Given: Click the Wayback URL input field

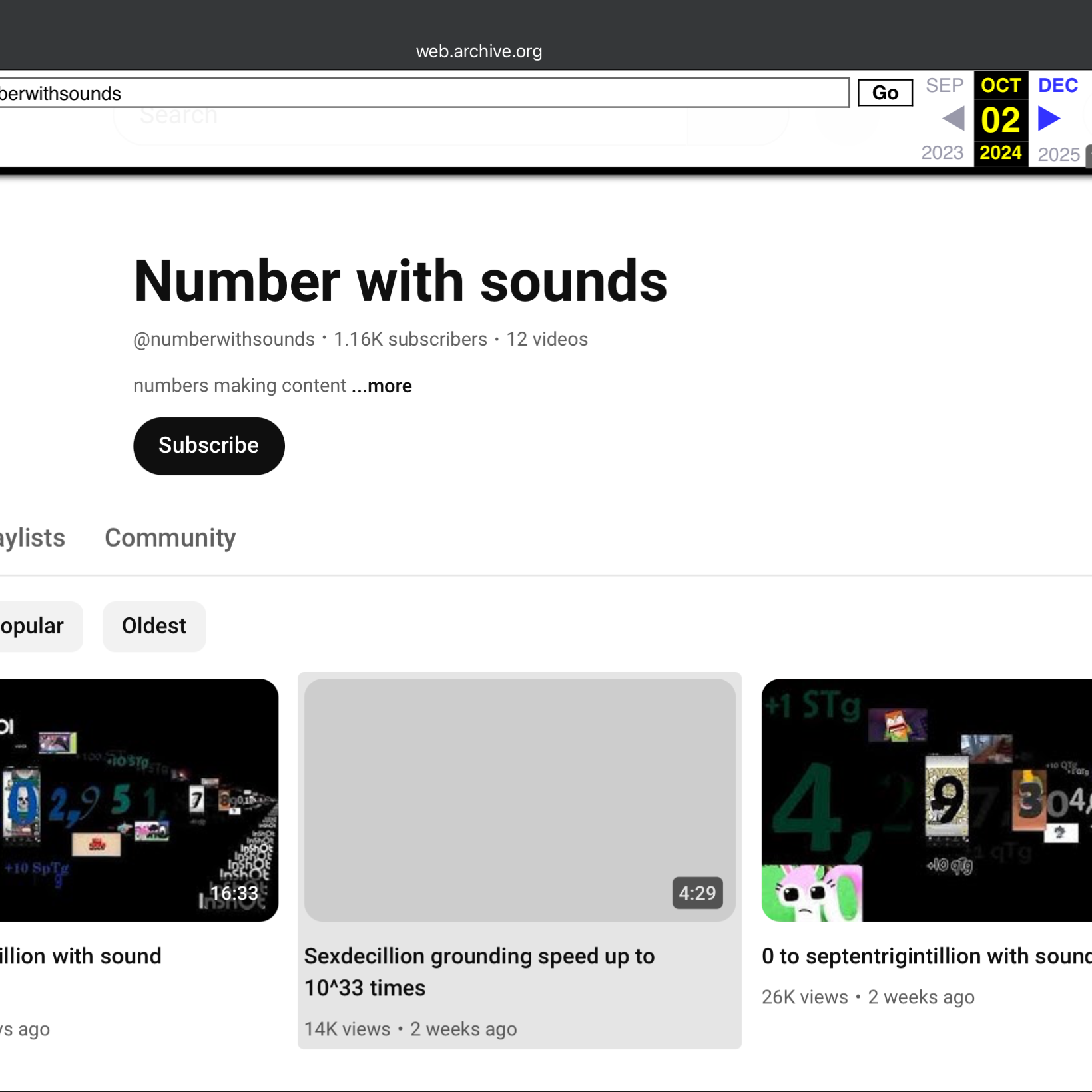Looking at the screenshot, I should 423,93.
